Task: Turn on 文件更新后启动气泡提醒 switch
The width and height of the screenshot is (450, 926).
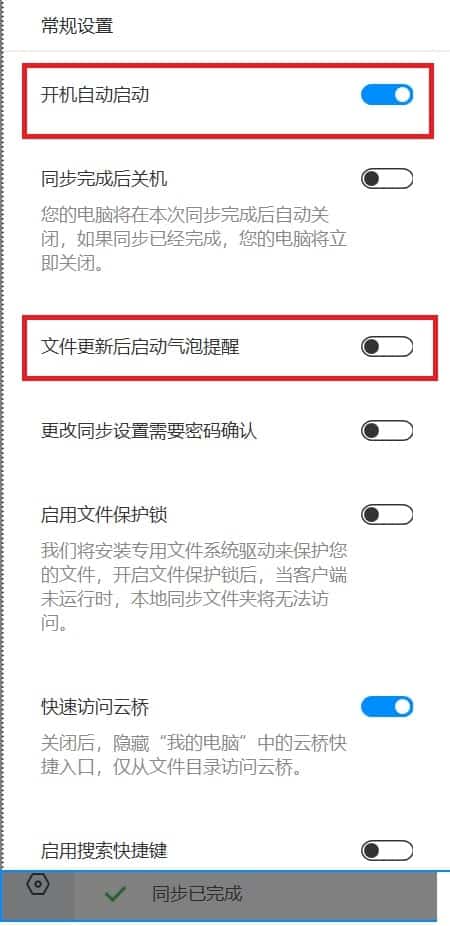Action: point(387,347)
